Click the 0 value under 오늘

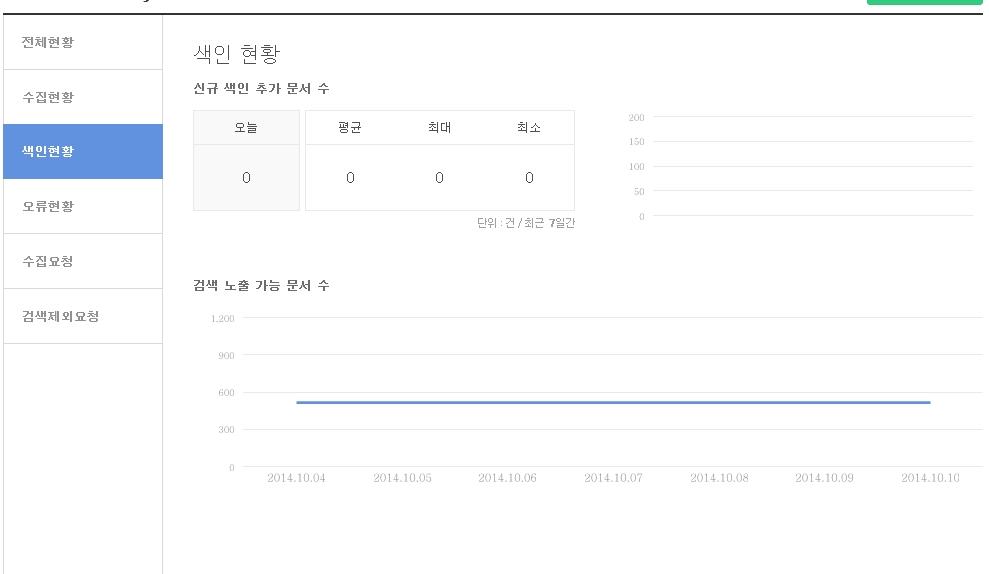coord(246,178)
